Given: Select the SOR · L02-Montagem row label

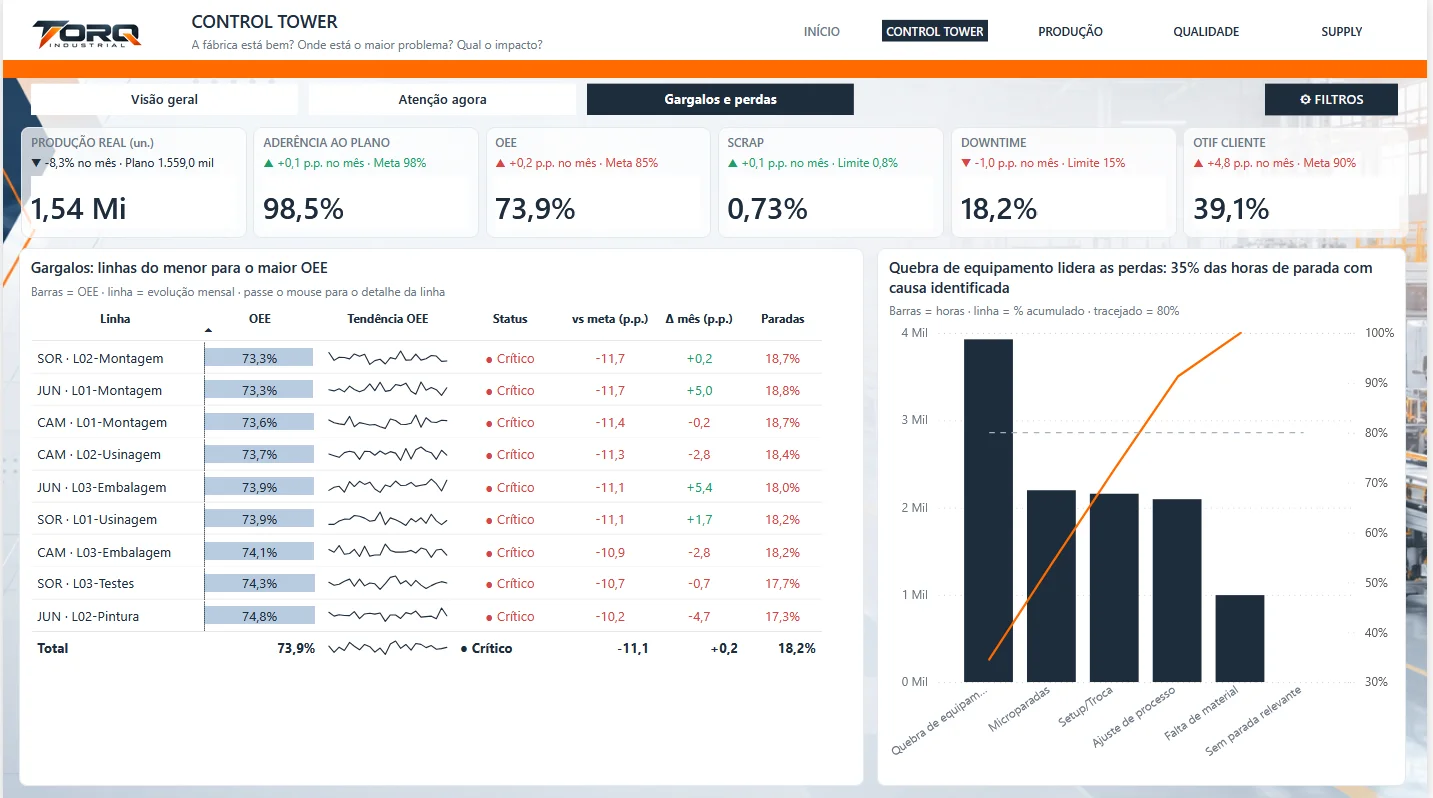Looking at the screenshot, I should pyautogui.click(x=100, y=358).
